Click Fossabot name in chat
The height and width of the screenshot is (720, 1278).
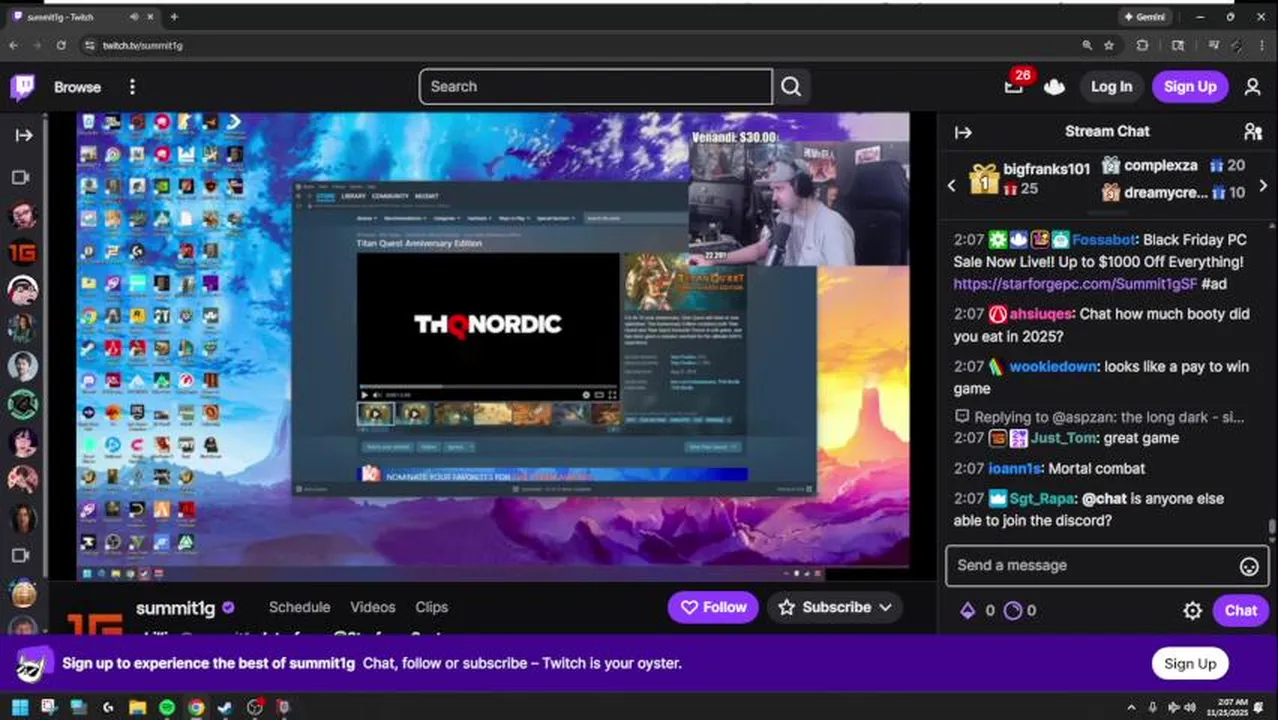1105,240
